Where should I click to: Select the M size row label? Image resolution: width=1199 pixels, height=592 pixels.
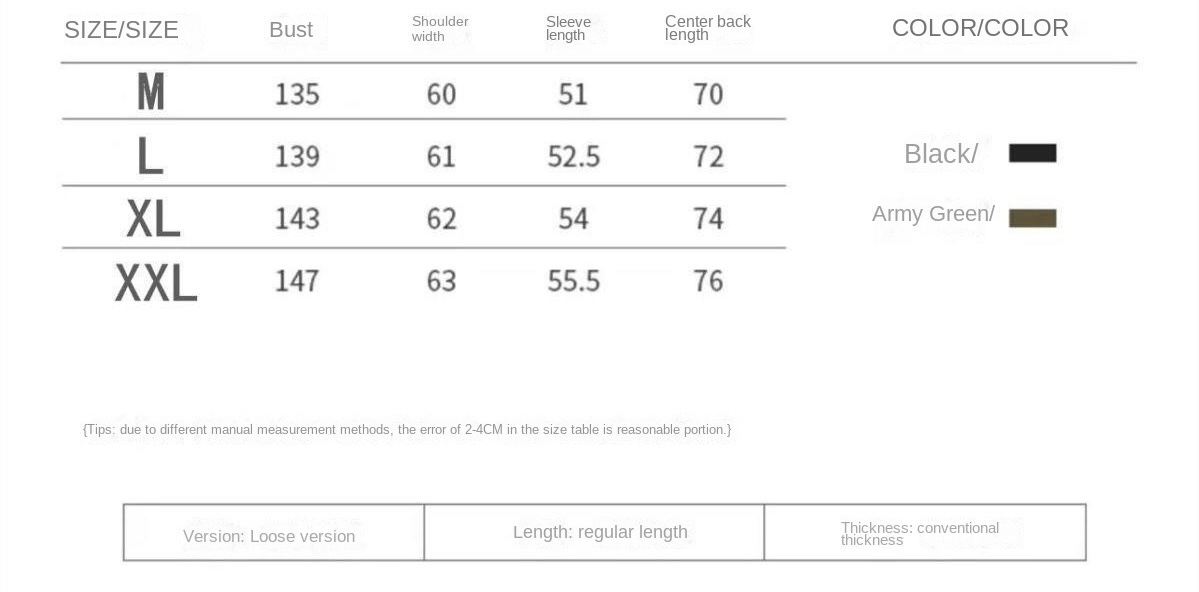(151, 92)
